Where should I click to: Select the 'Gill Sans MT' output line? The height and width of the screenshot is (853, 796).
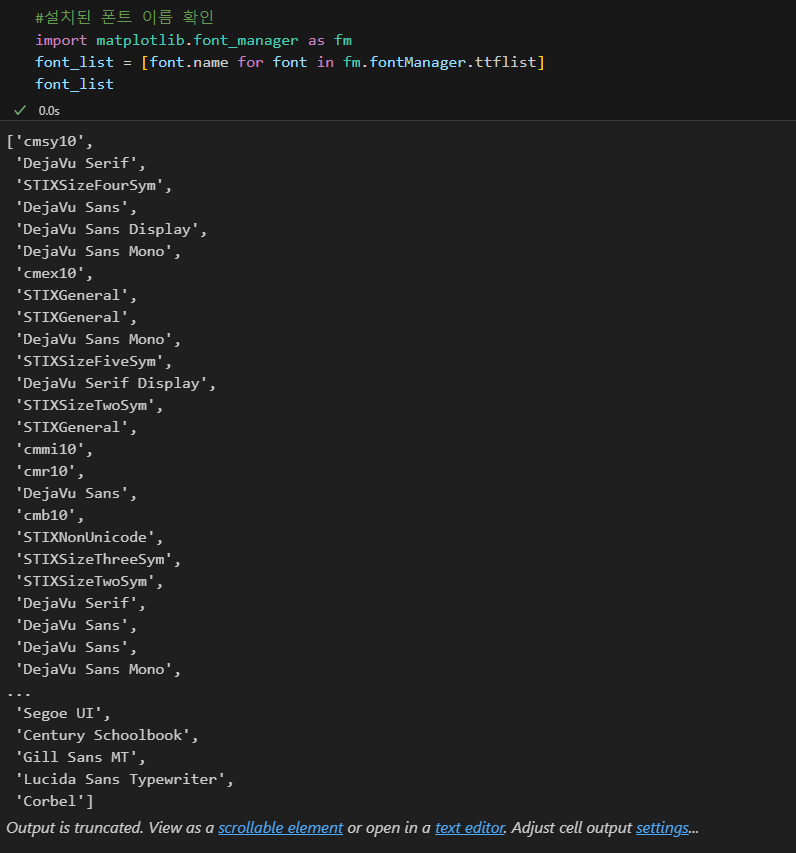(x=80, y=757)
